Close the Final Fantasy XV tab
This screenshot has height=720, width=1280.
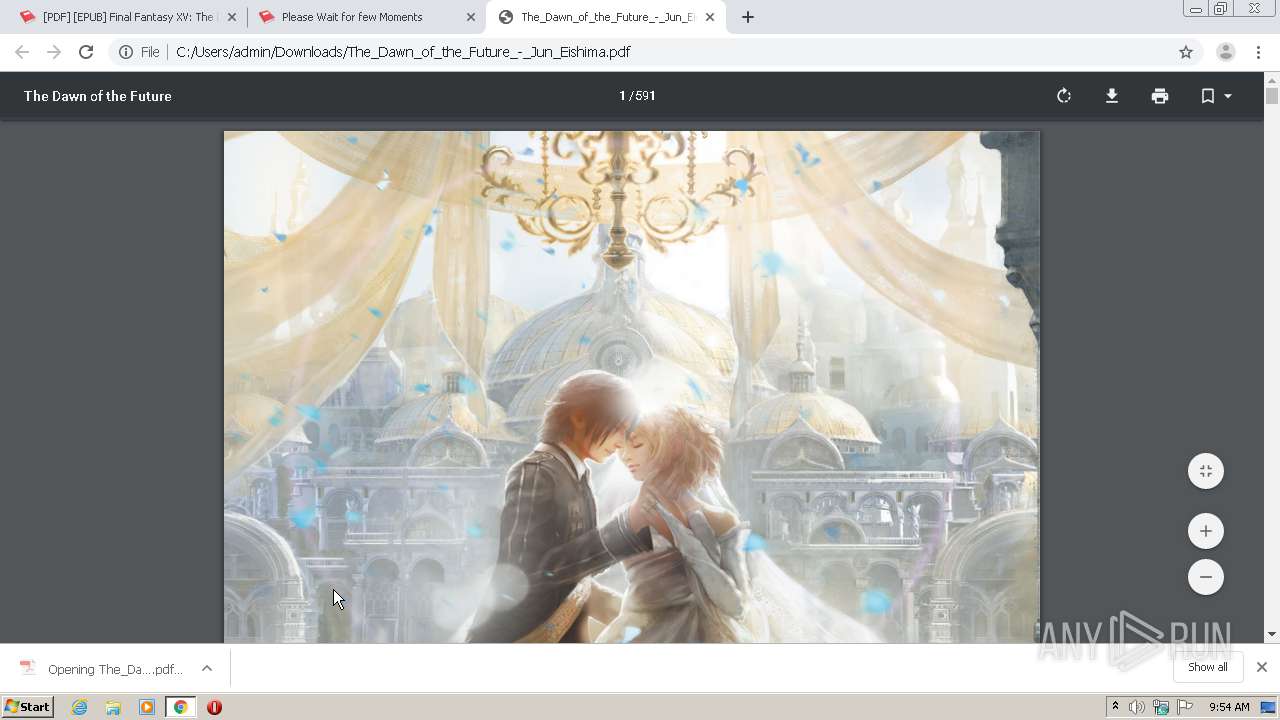pyautogui.click(x=232, y=17)
